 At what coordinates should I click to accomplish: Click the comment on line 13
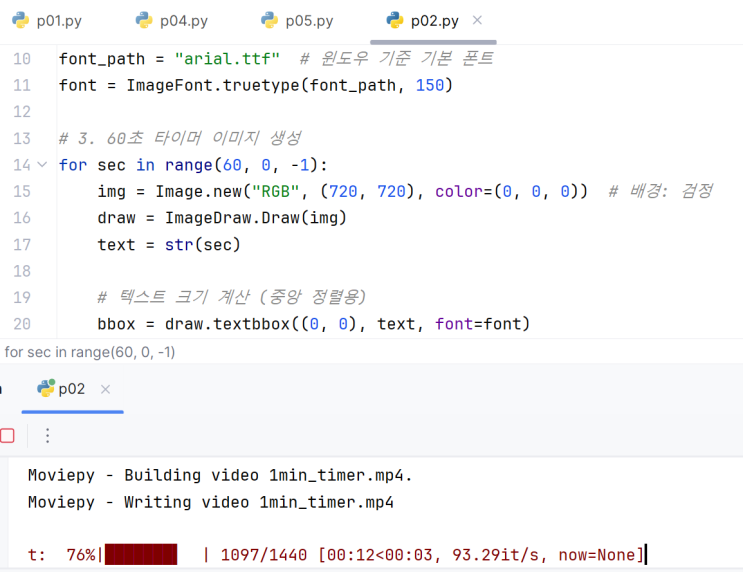click(180, 138)
